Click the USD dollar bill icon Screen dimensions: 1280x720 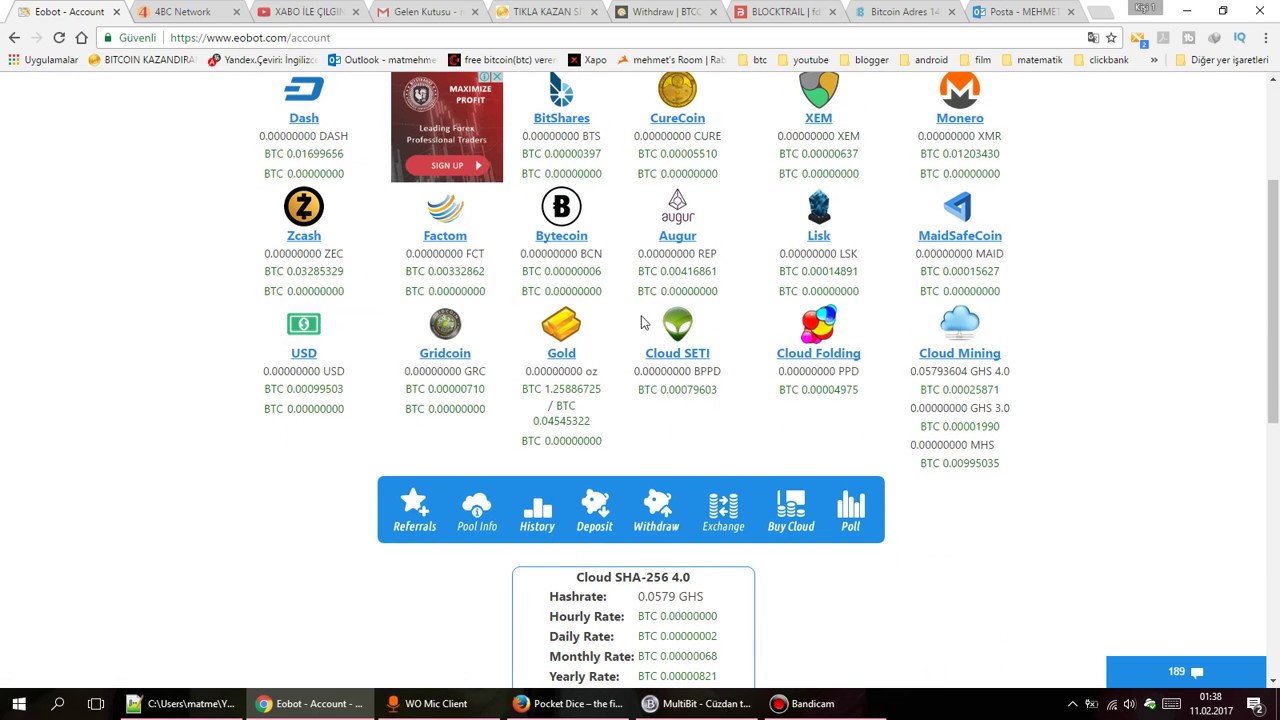304,324
